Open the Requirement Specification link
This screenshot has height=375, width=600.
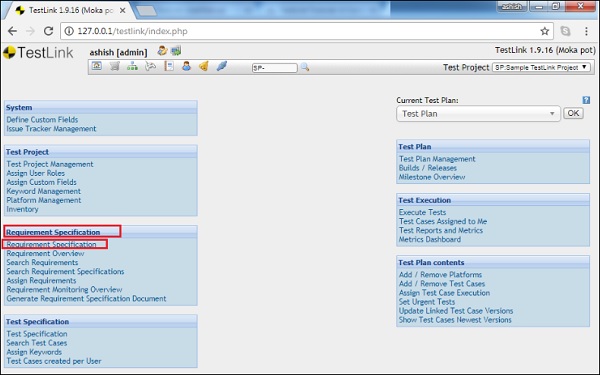(51, 244)
